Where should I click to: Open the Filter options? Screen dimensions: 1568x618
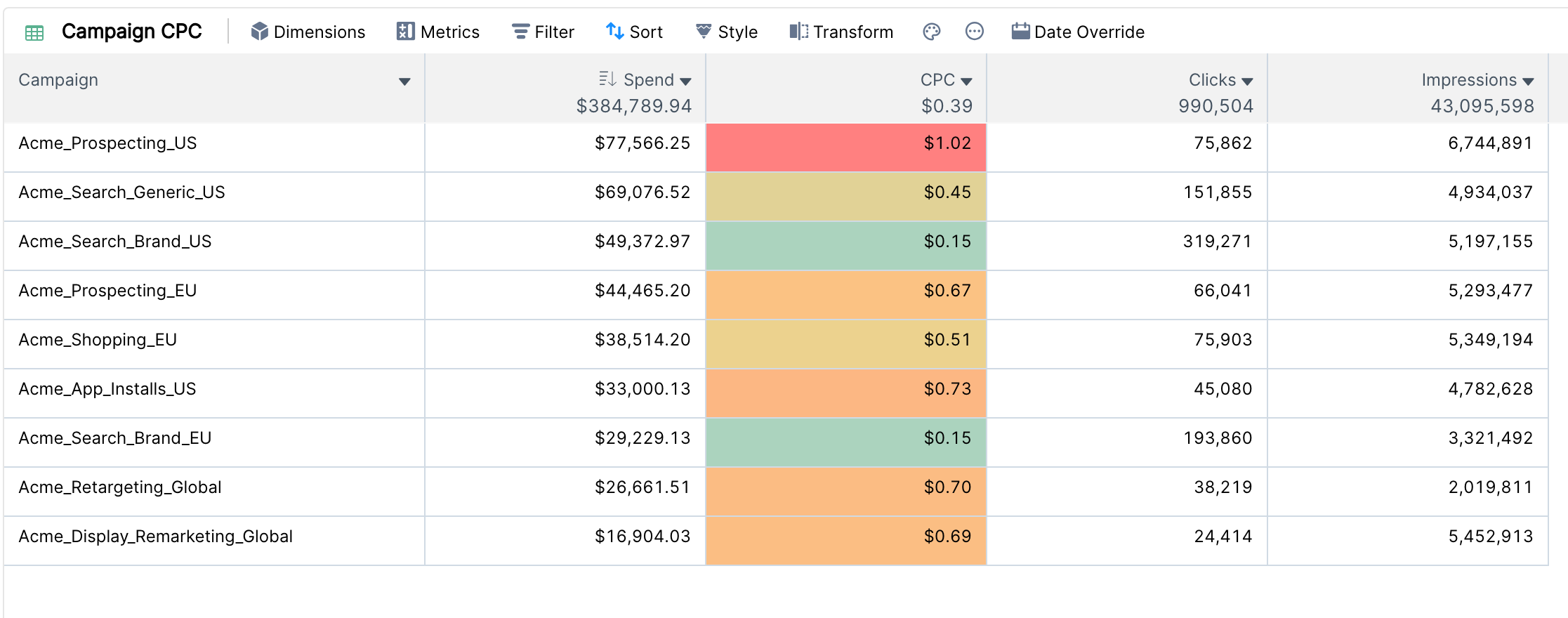(x=543, y=32)
